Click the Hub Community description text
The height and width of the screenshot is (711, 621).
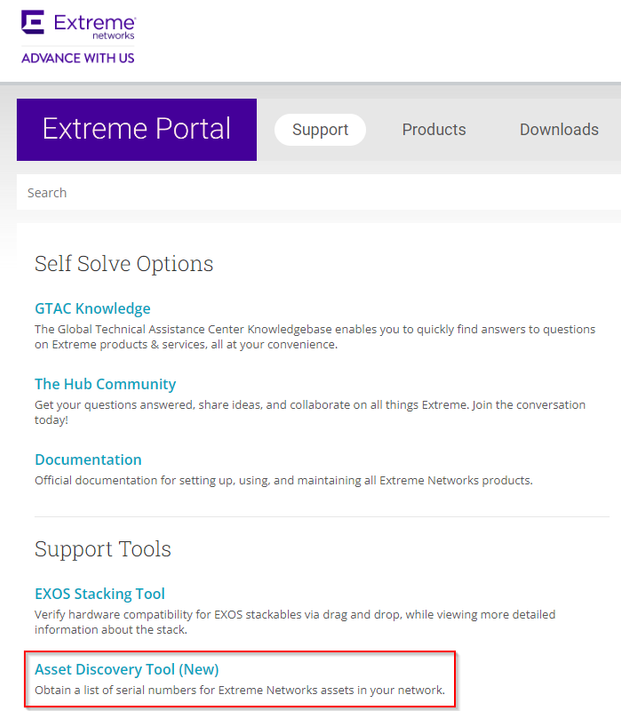point(310,412)
